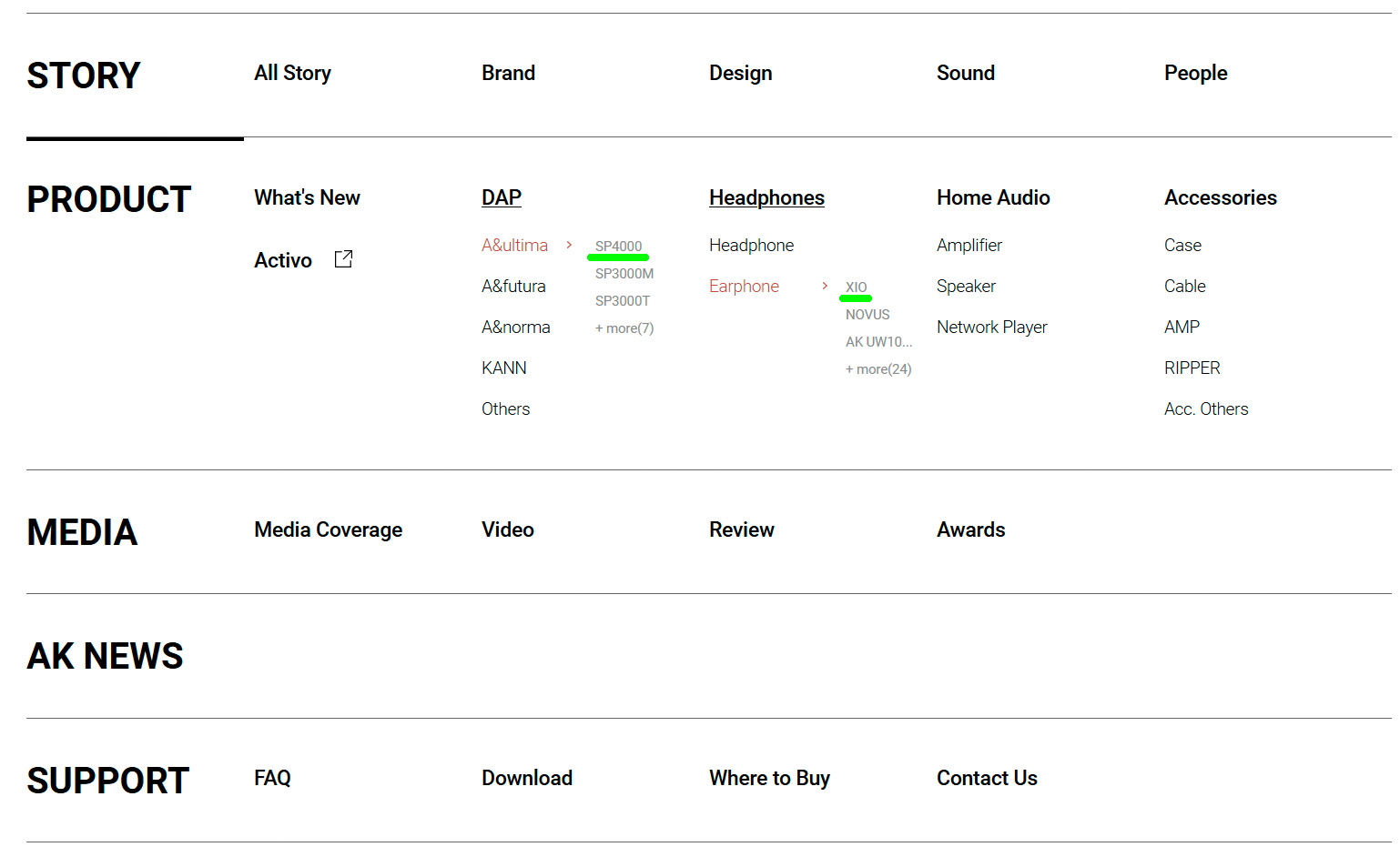Open the Headphones category heading
The height and width of the screenshot is (857, 1400).
pyautogui.click(x=766, y=197)
